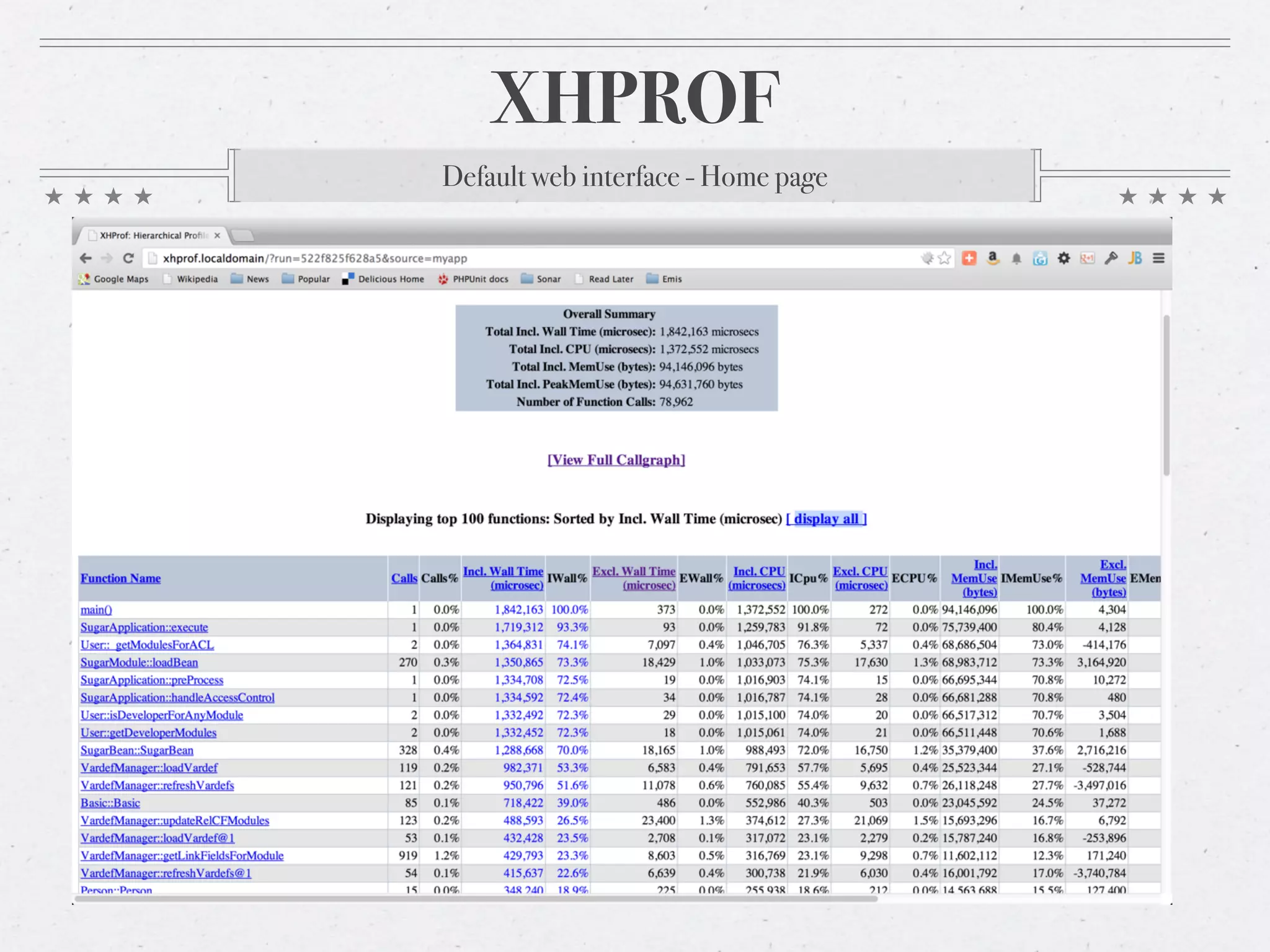
Task: Click the browser back arrow
Action: click(x=86, y=258)
